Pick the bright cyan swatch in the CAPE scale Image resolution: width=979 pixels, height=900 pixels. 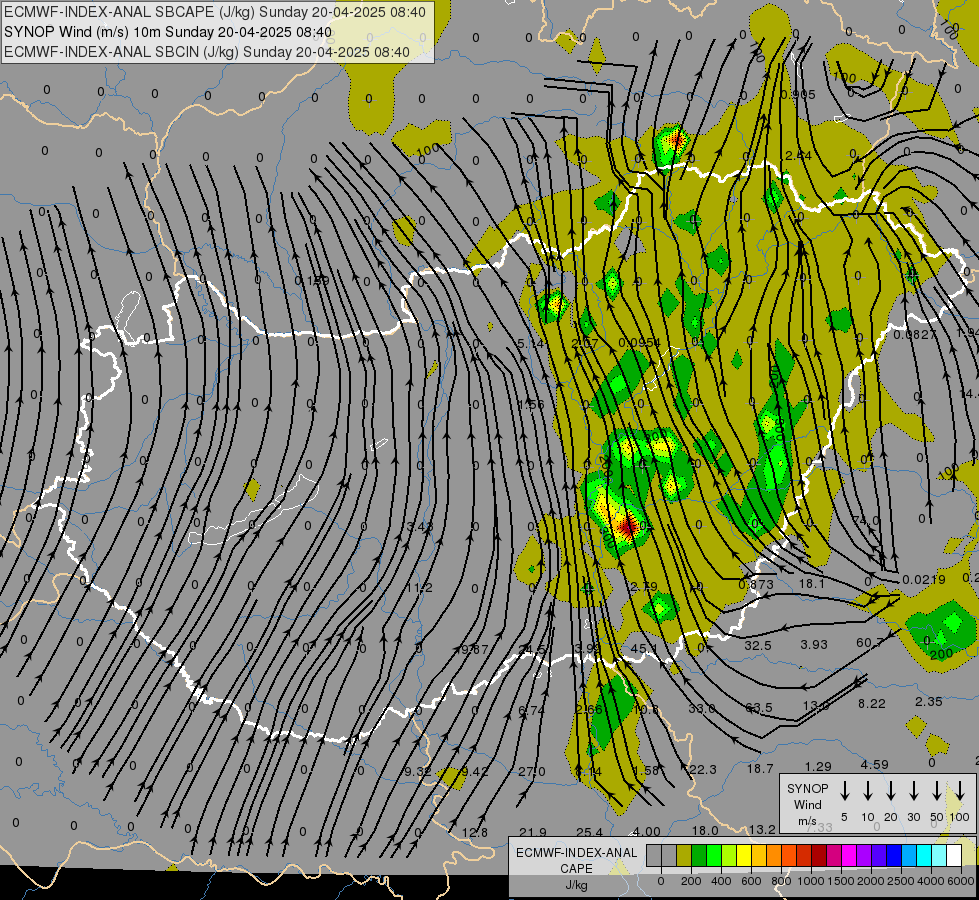924,855
